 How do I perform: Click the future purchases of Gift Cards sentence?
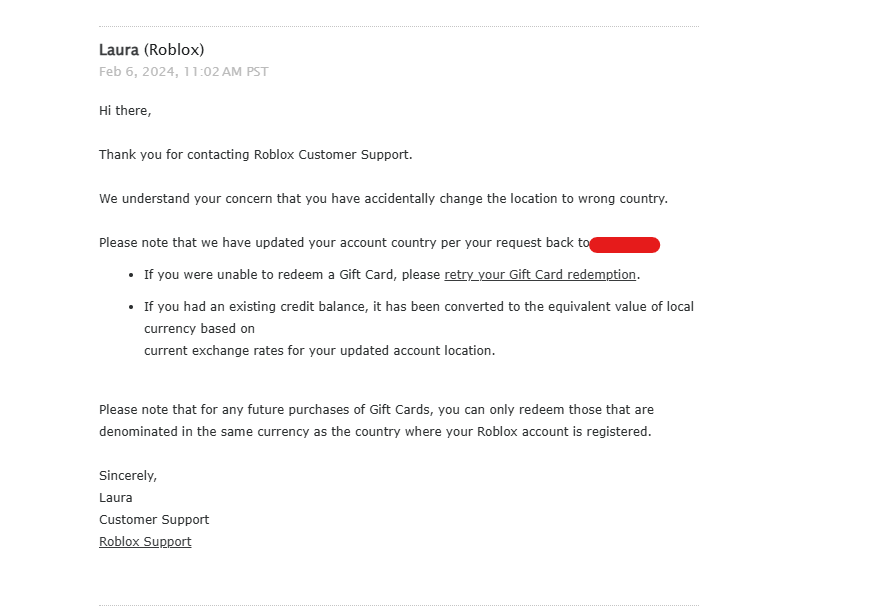click(376, 410)
